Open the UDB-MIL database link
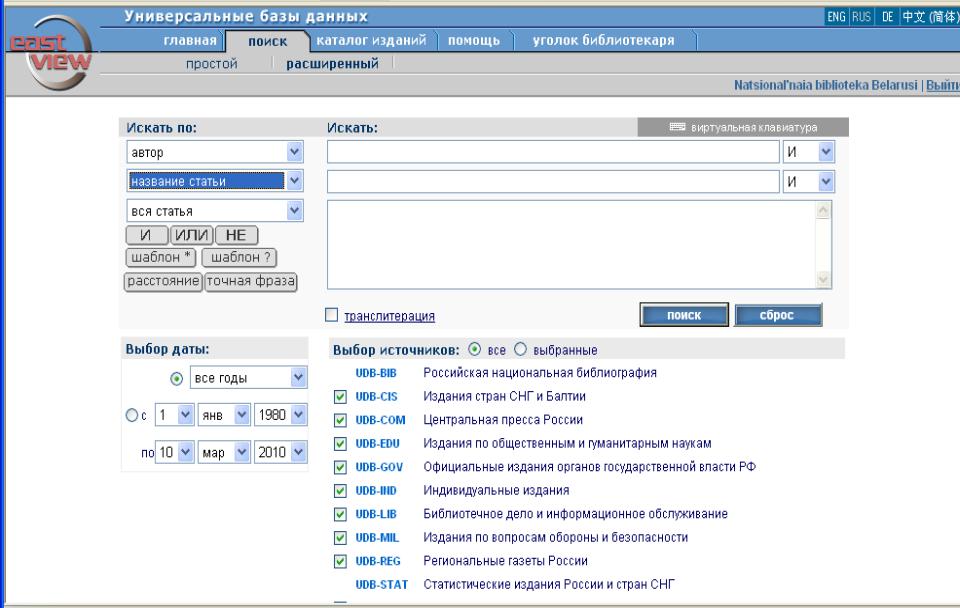The image size is (960, 608). pyautogui.click(x=377, y=538)
